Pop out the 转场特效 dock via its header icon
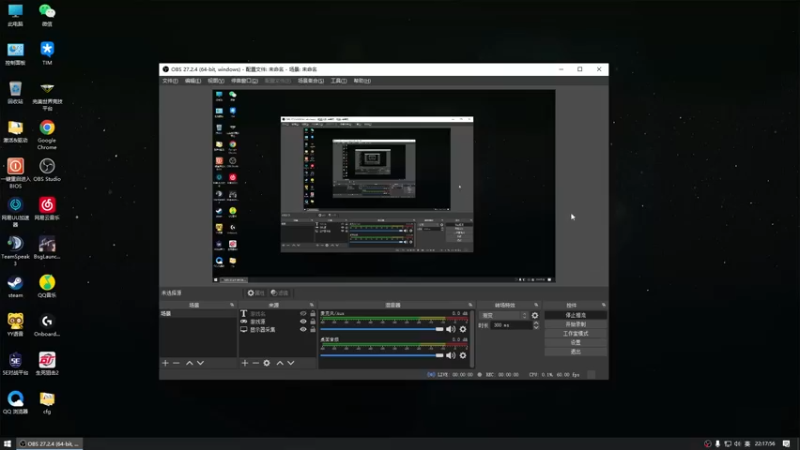 (x=536, y=305)
